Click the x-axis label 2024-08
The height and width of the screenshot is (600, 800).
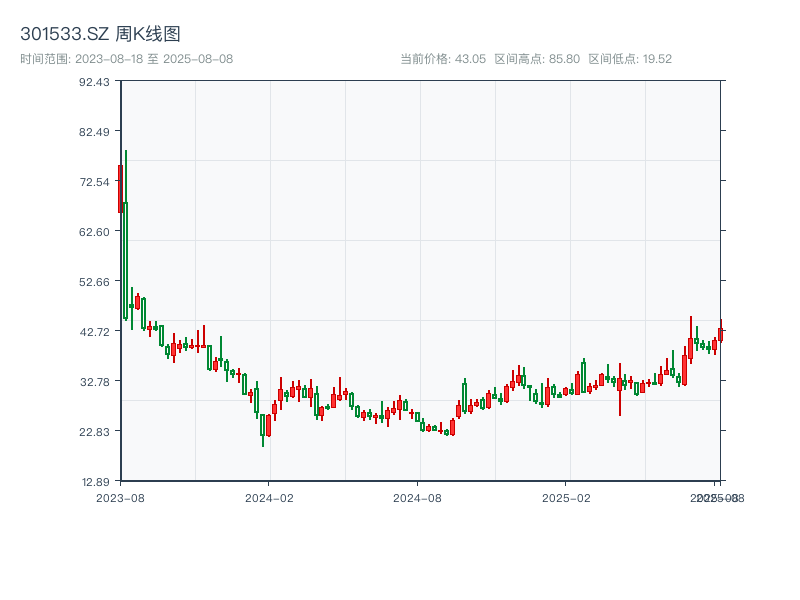(x=417, y=498)
